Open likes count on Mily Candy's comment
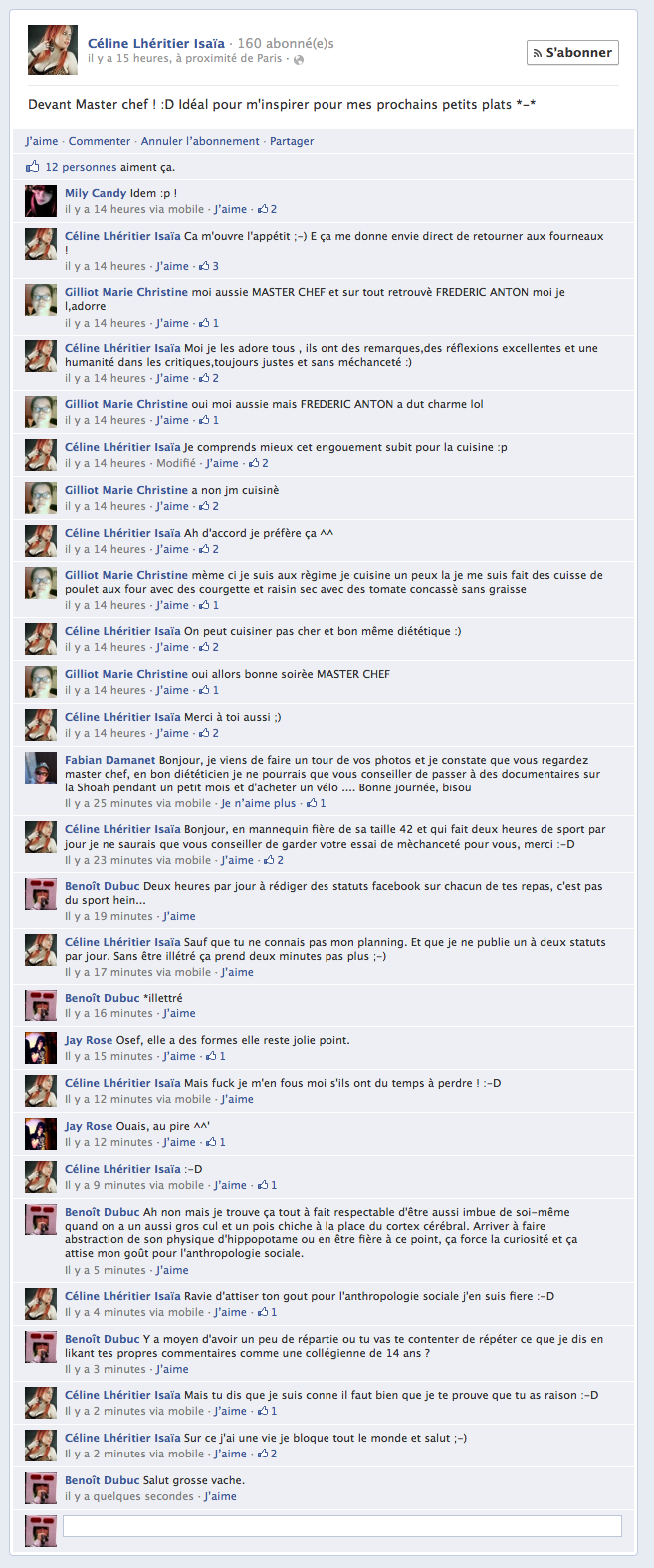This screenshot has height=1568, width=654. coord(268,209)
